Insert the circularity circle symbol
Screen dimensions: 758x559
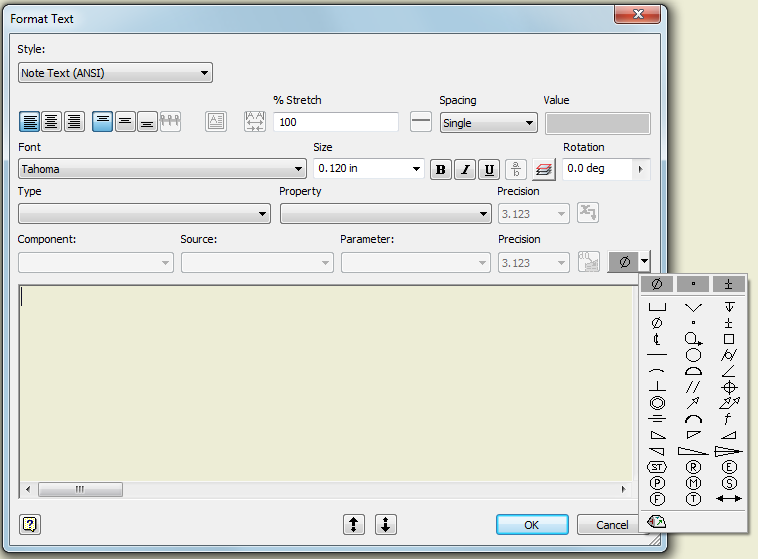pos(693,355)
